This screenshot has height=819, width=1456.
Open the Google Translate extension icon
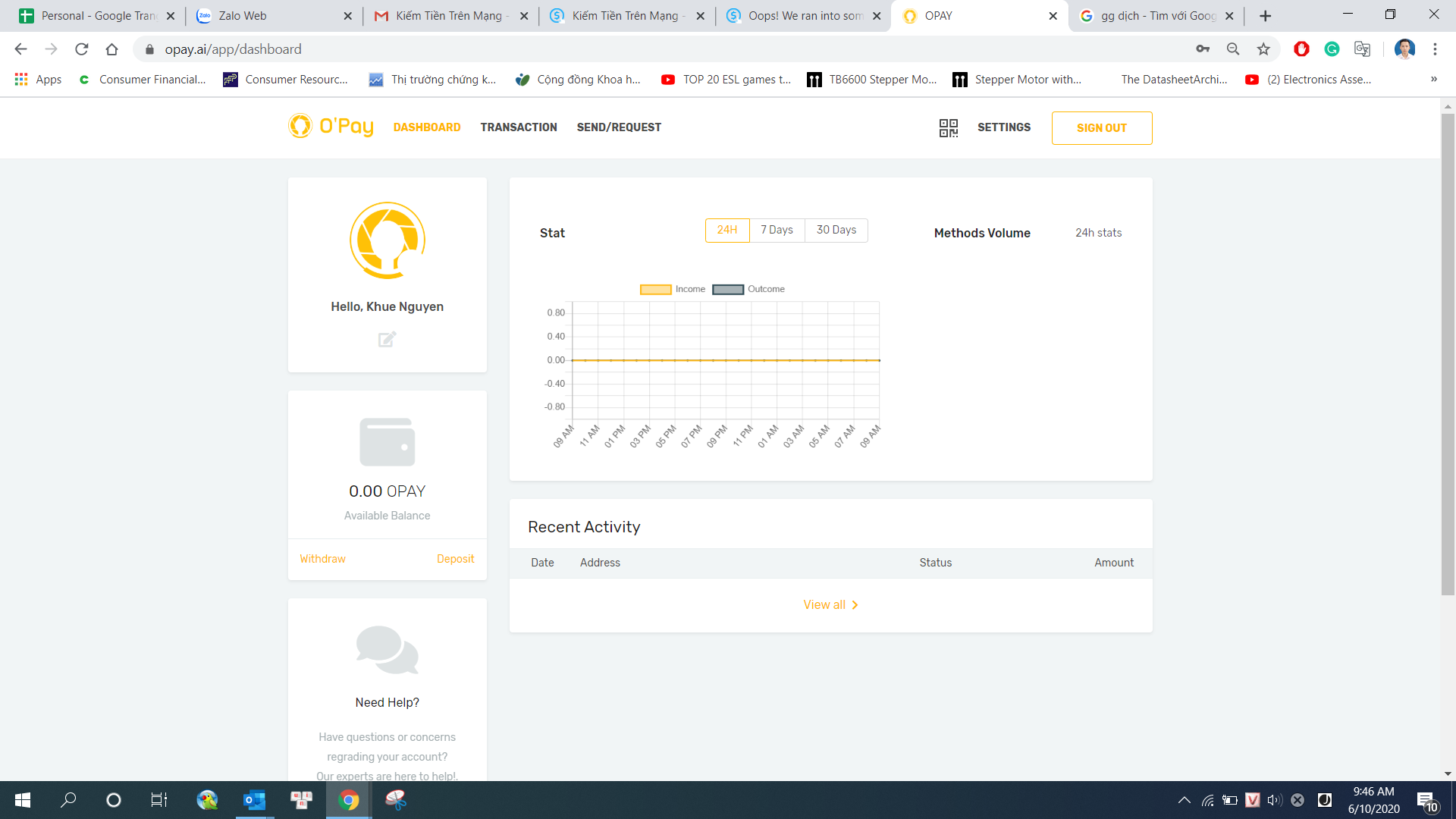coord(1362,49)
